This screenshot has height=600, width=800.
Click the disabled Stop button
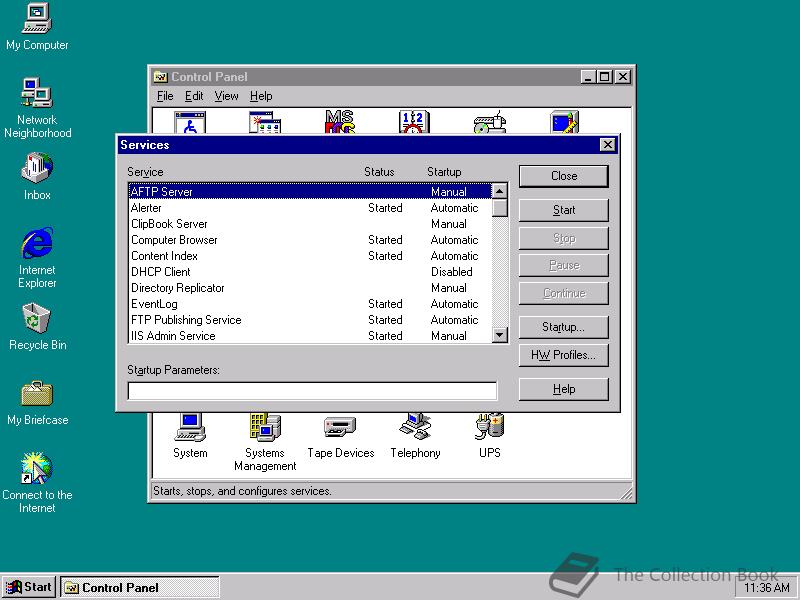pos(564,238)
